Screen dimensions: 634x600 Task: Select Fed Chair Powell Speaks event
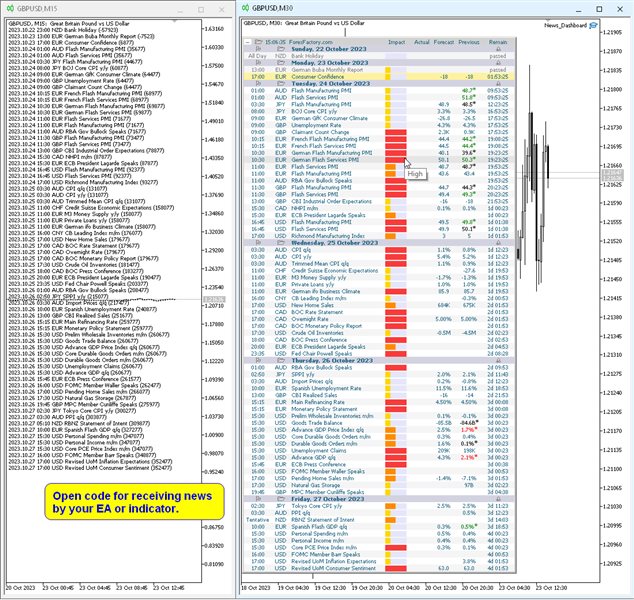coord(321,353)
